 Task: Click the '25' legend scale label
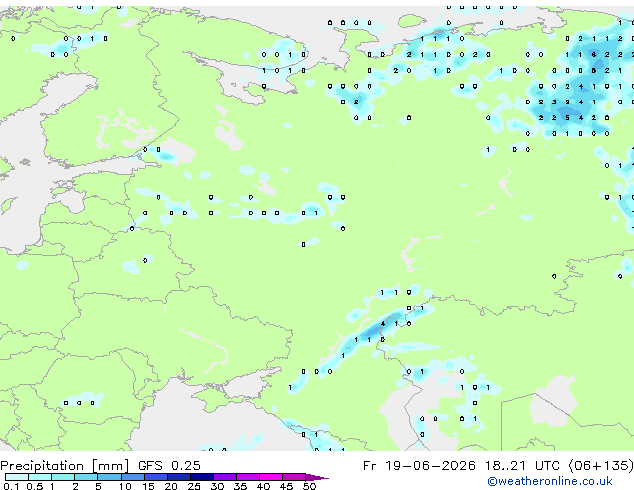(x=194, y=486)
